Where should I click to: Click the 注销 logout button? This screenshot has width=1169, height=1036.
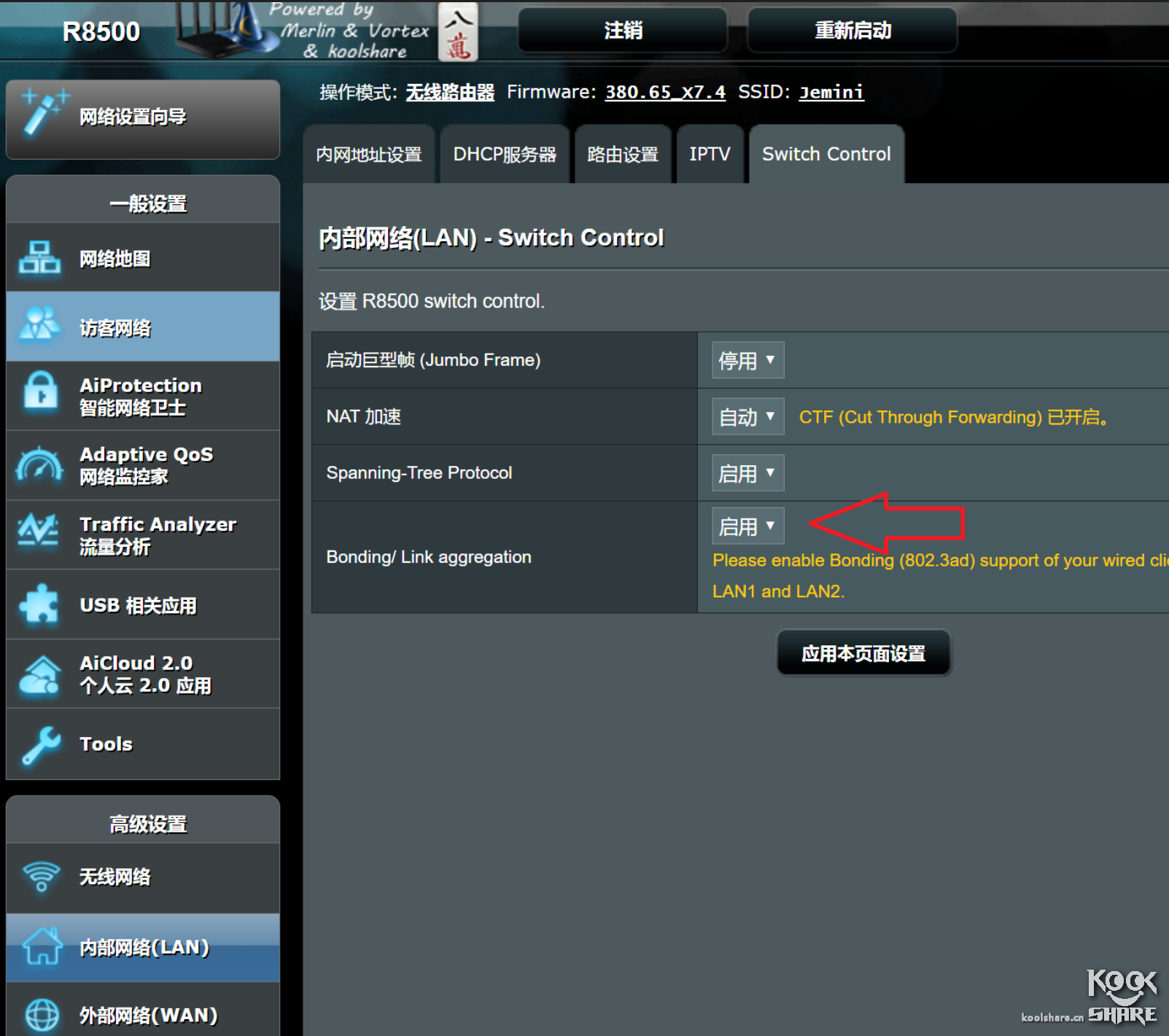(x=623, y=31)
